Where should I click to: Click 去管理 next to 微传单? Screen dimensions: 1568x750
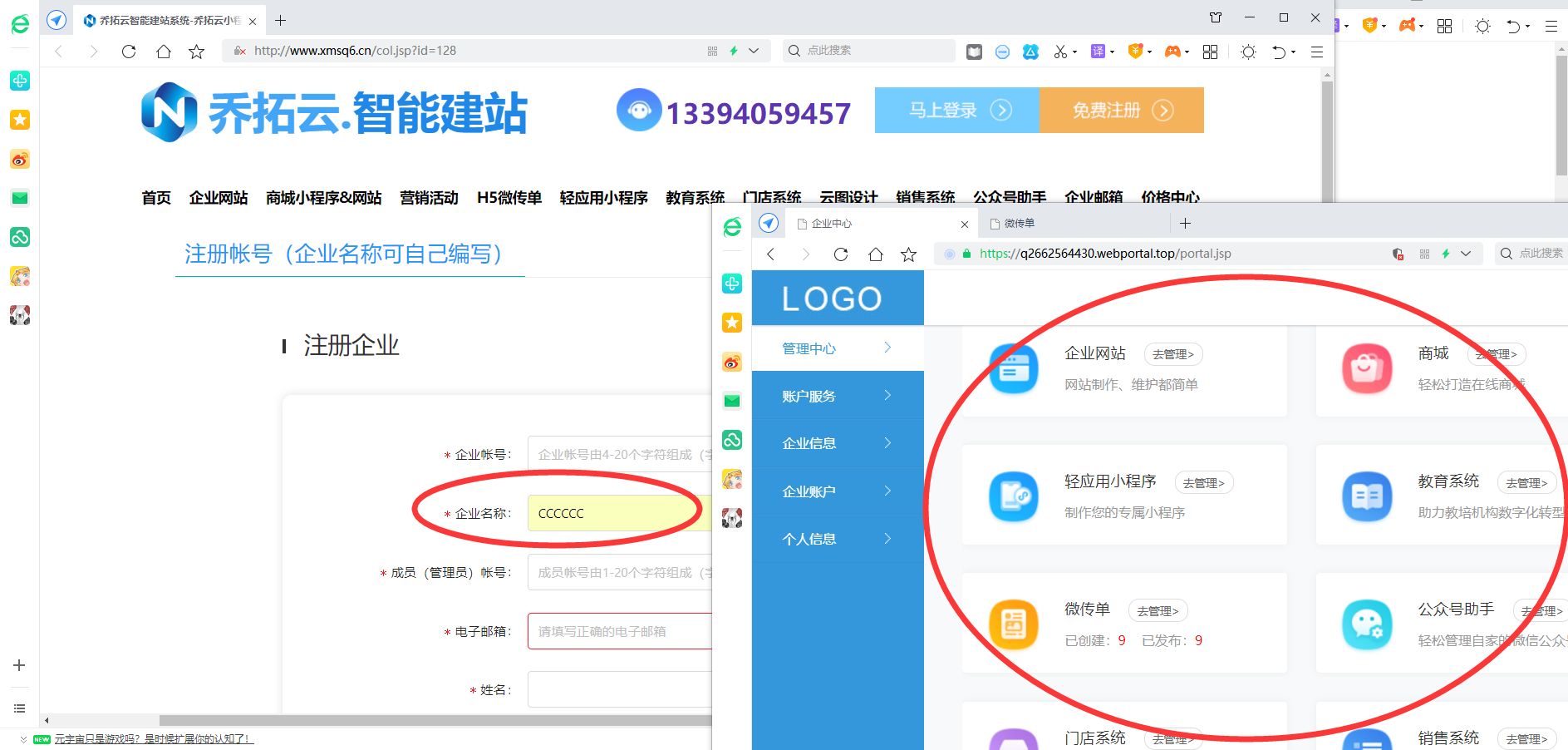click(1158, 610)
